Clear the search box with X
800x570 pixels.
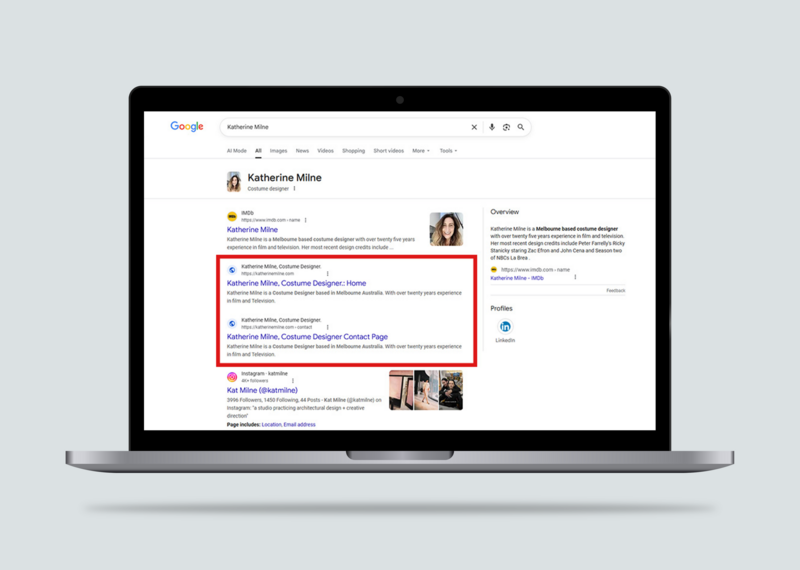pos(474,128)
